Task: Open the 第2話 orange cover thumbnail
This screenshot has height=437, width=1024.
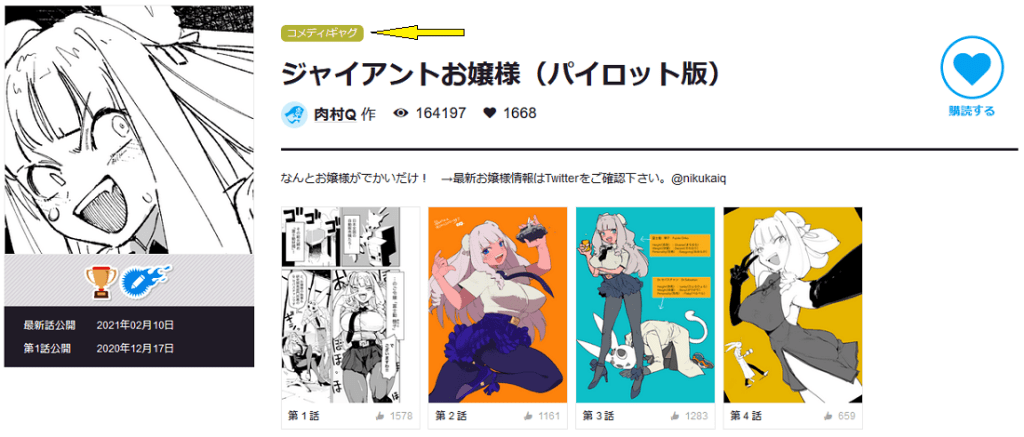Action: click(498, 305)
